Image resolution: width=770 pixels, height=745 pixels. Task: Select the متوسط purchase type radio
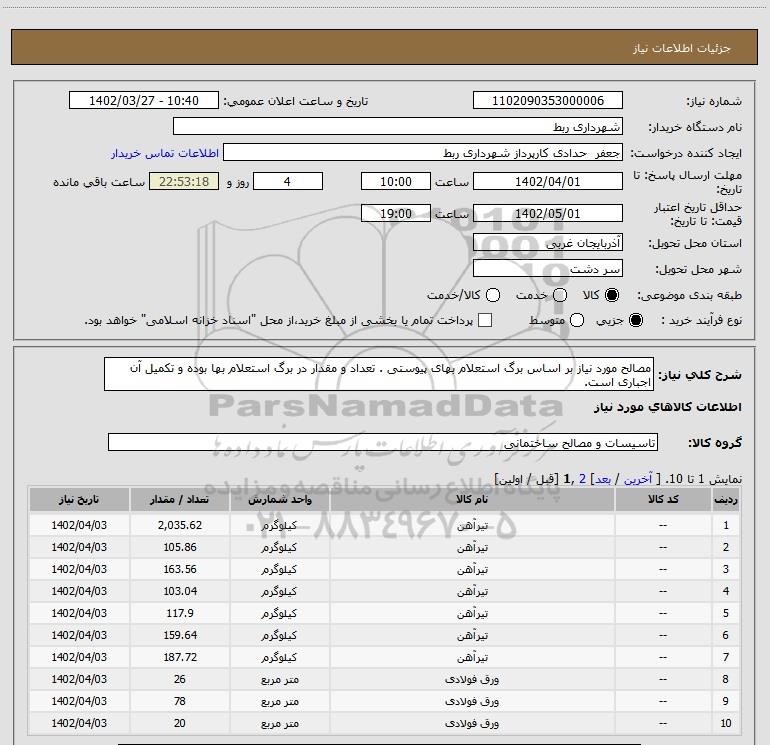click(x=577, y=320)
